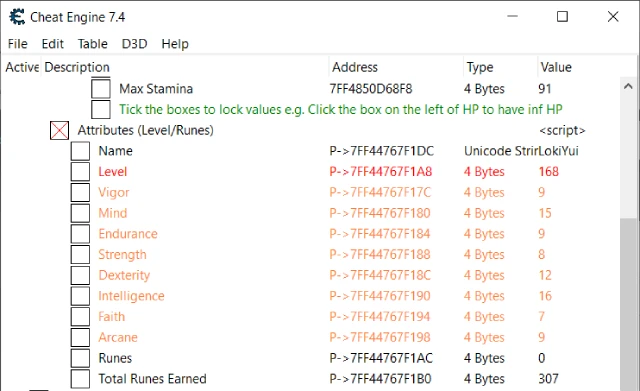
Task: Select the <script> value cell
Action: 562,130
